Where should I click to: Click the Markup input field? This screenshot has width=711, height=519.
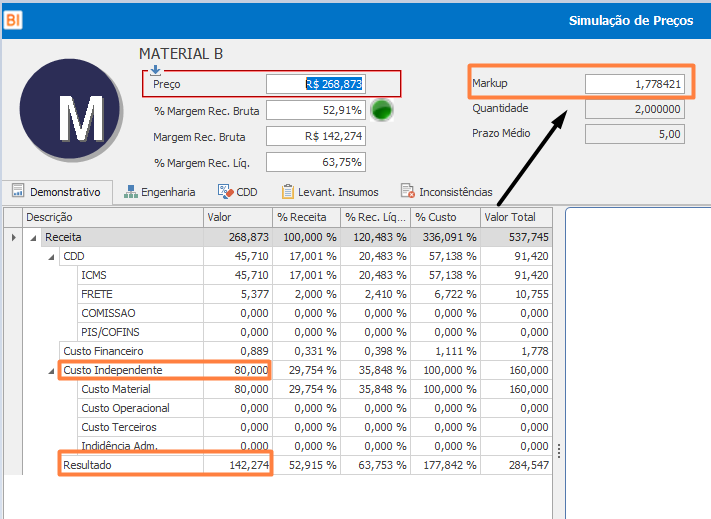point(635,84)
